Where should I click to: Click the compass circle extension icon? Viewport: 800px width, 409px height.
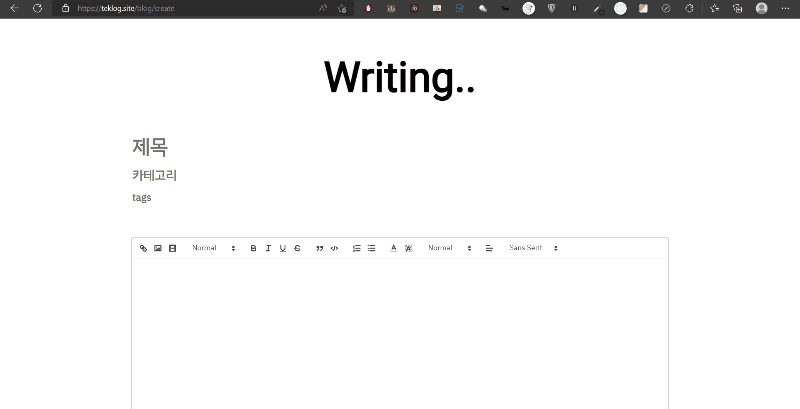(666, 8)
